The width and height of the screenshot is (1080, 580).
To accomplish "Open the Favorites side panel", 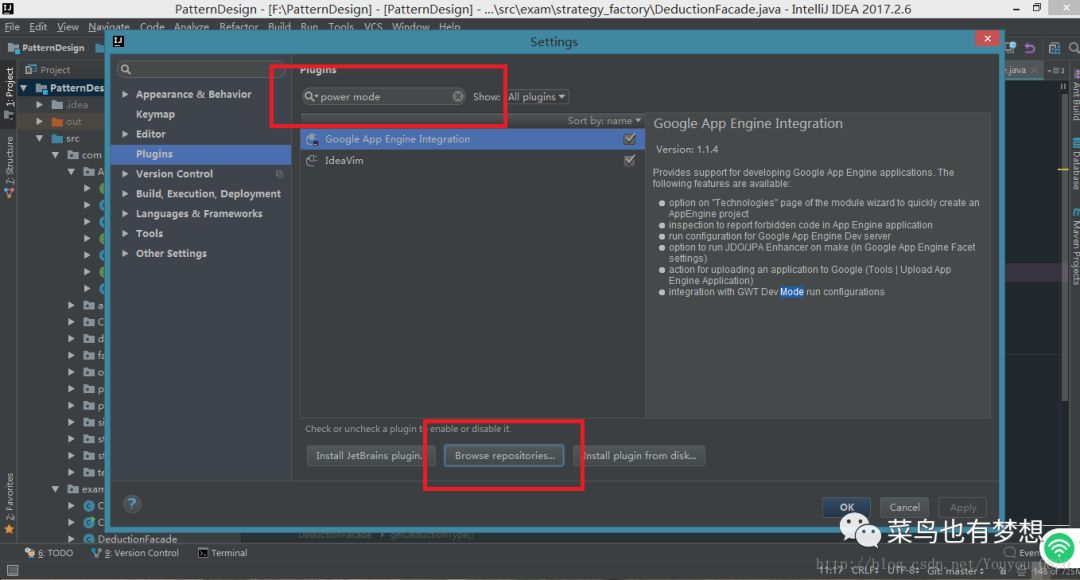I will [9, 503].
